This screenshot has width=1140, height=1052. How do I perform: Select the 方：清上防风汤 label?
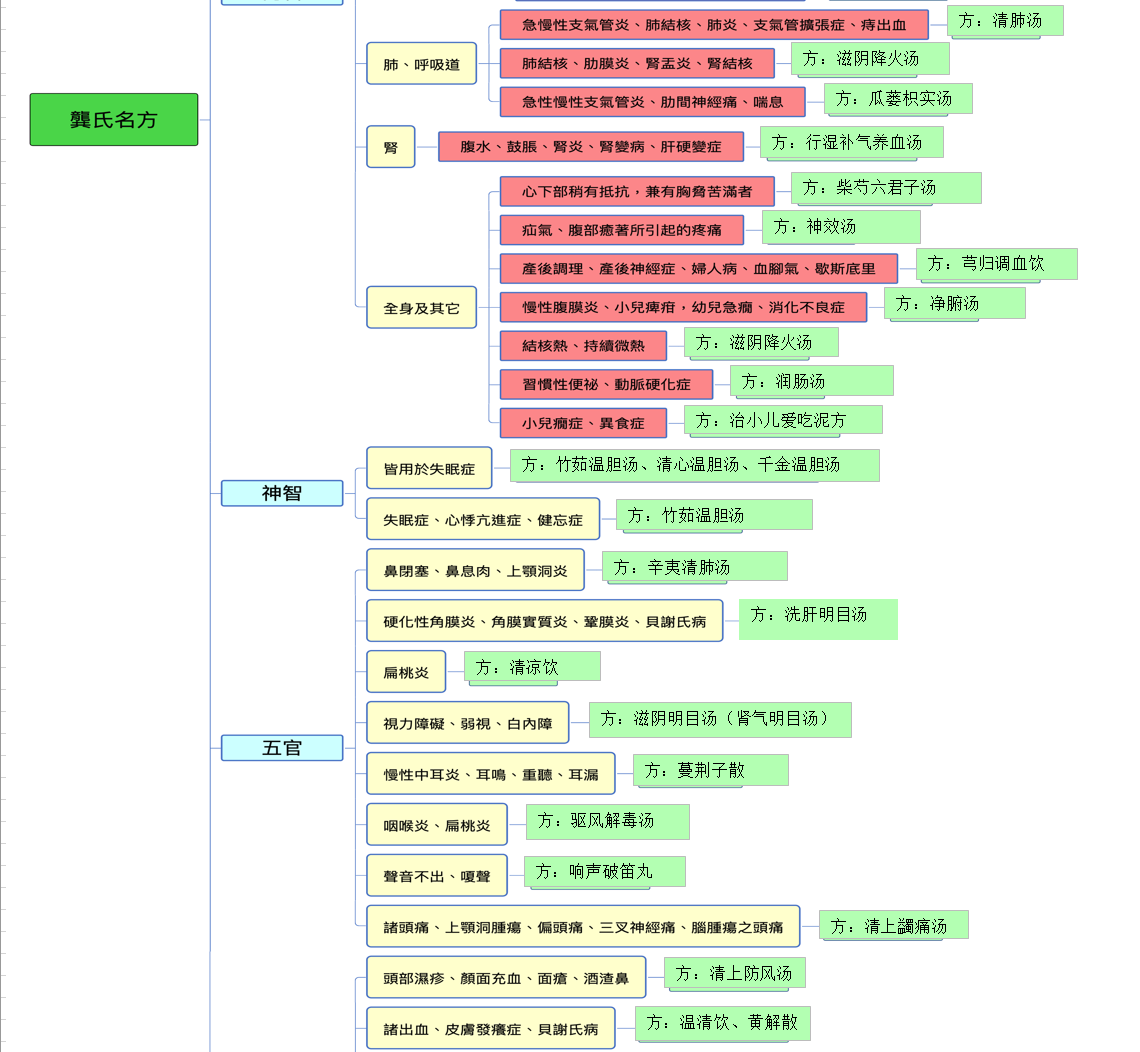[734, 973]
